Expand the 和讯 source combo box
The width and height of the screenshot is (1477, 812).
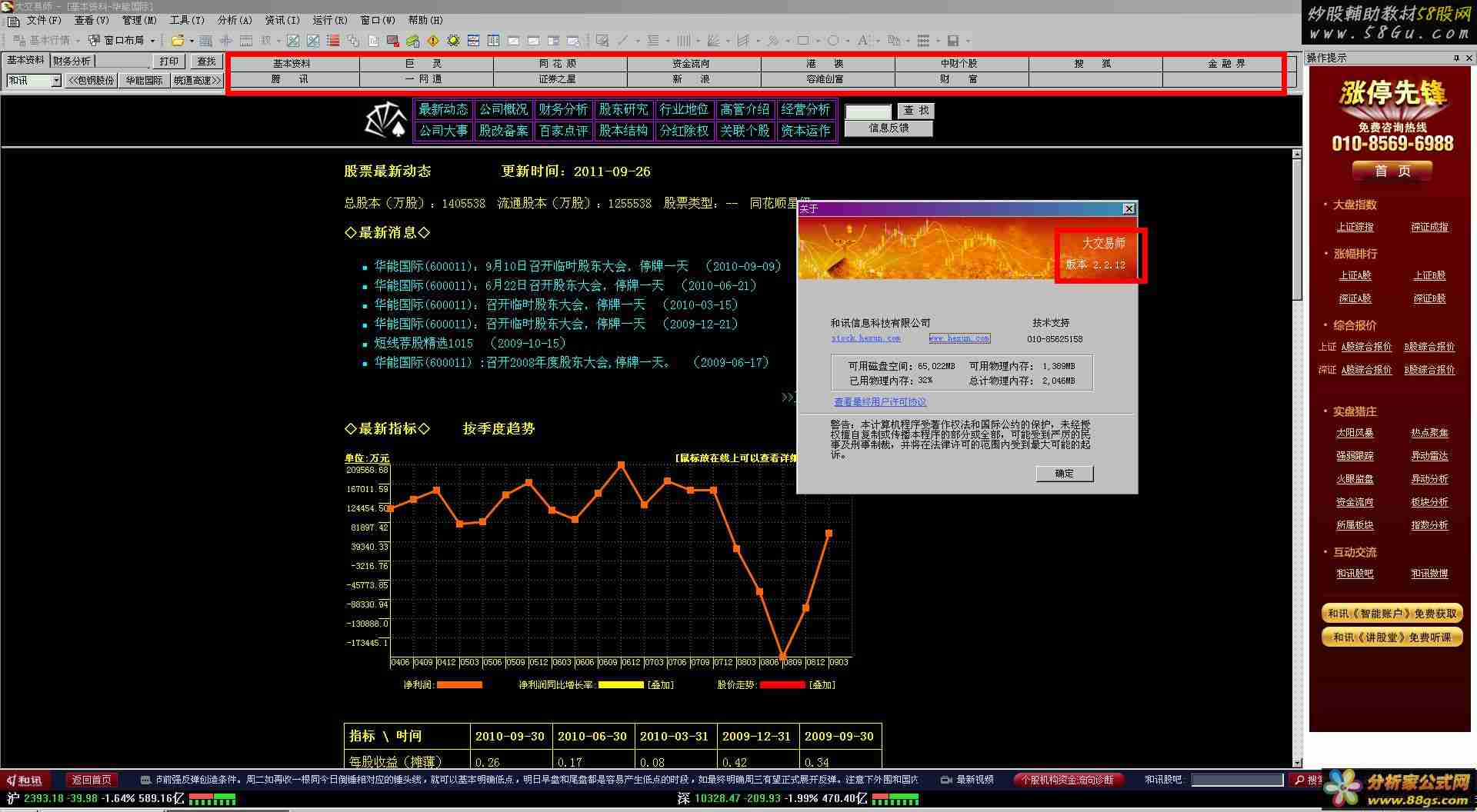[x=55, y=81]
